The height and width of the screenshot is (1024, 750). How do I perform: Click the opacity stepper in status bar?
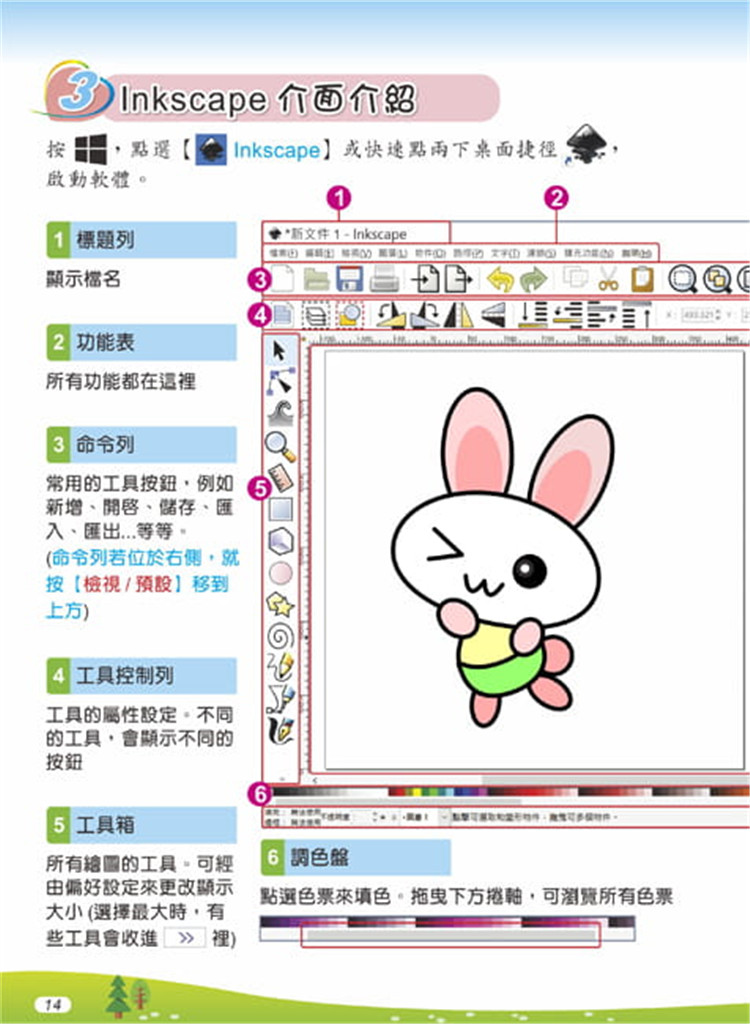pos(375,817)
